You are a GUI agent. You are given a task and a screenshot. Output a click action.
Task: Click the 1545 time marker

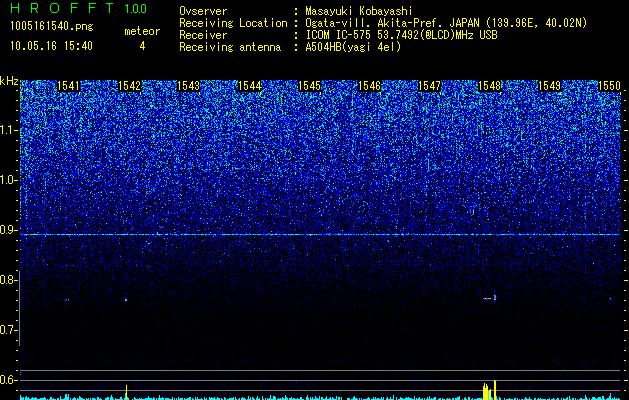(309, 86)
